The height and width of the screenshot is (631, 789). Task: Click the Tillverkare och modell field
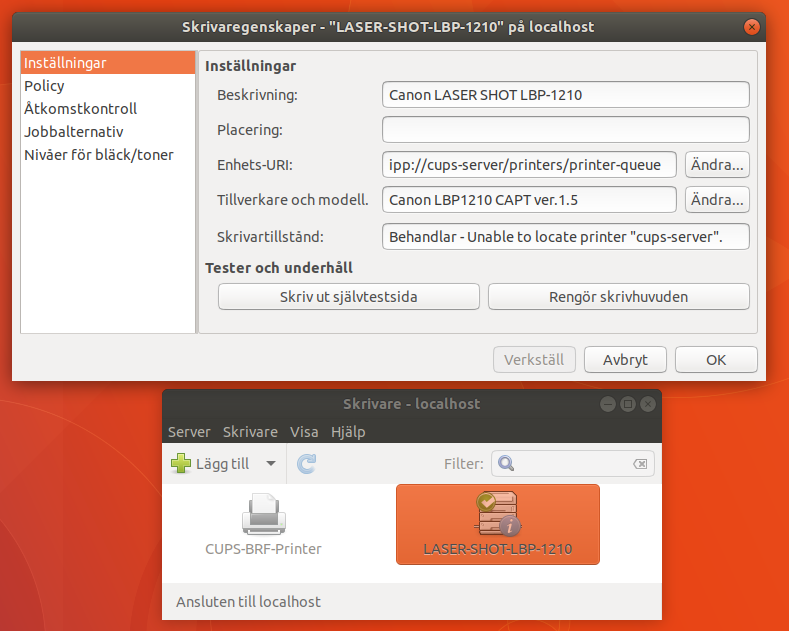(x=529, y=200)
